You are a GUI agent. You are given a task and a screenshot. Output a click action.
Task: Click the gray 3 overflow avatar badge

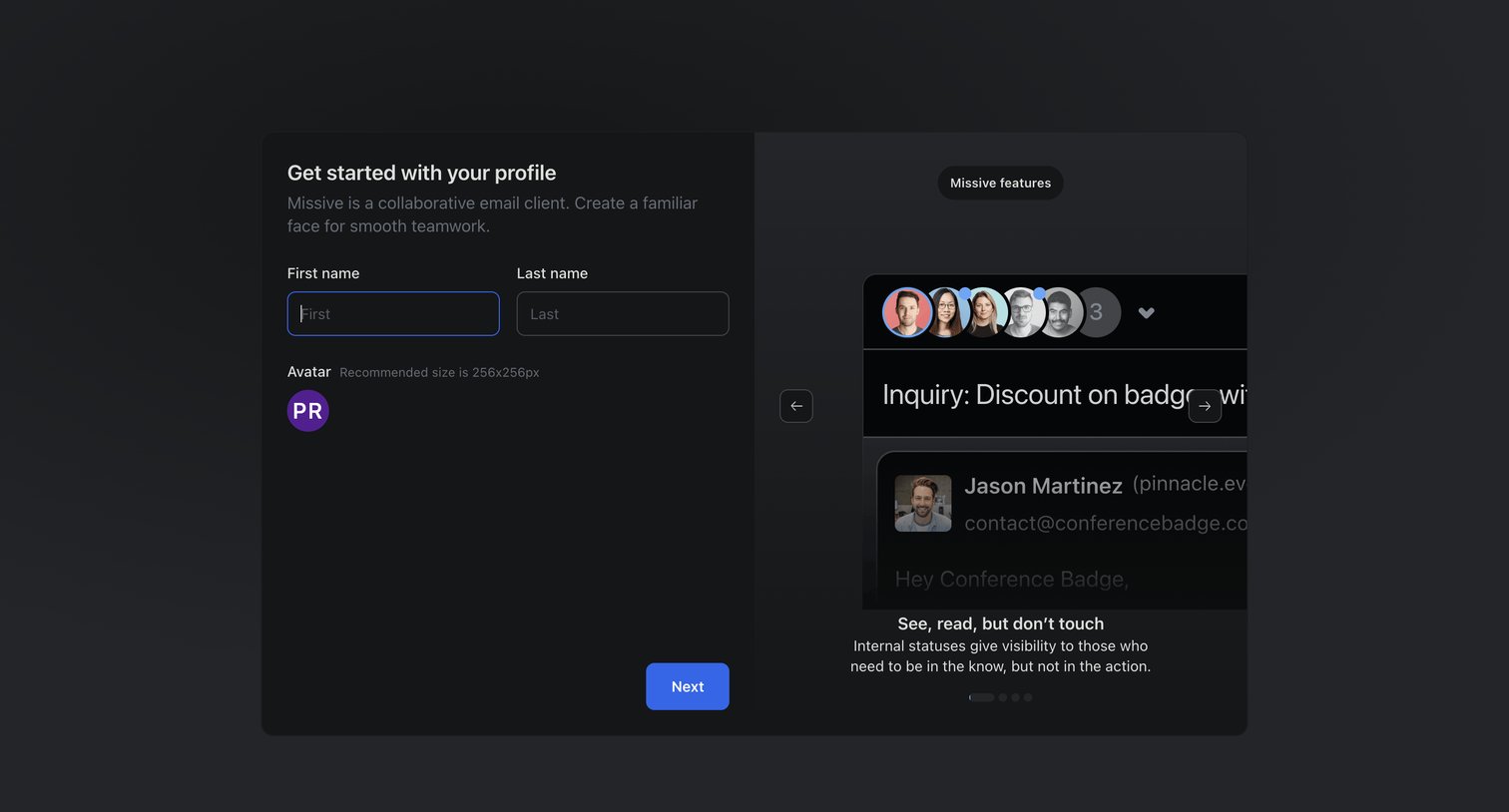coord(1100,312)
